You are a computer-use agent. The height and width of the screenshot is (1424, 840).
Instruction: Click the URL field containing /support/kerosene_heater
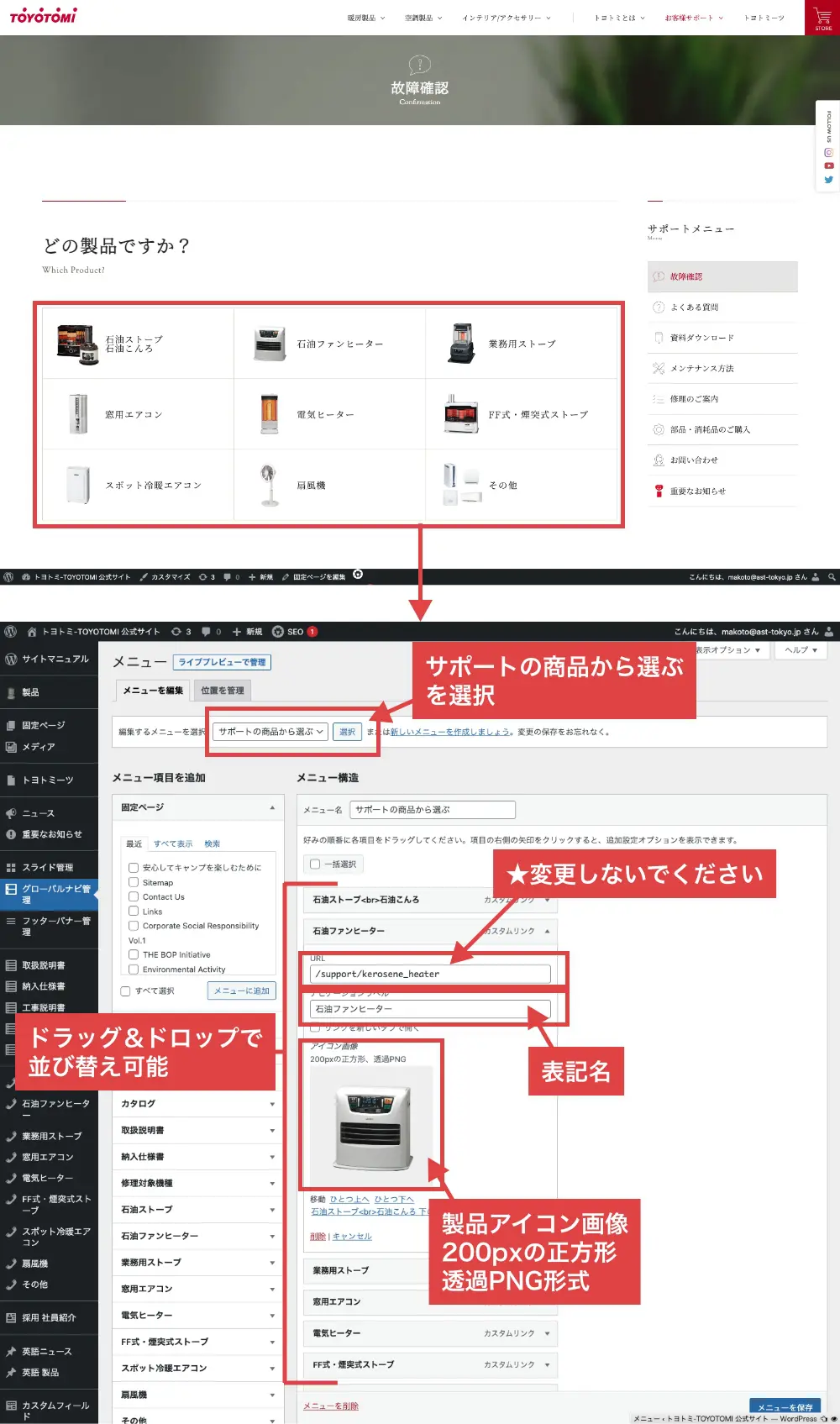click(430, 974)
